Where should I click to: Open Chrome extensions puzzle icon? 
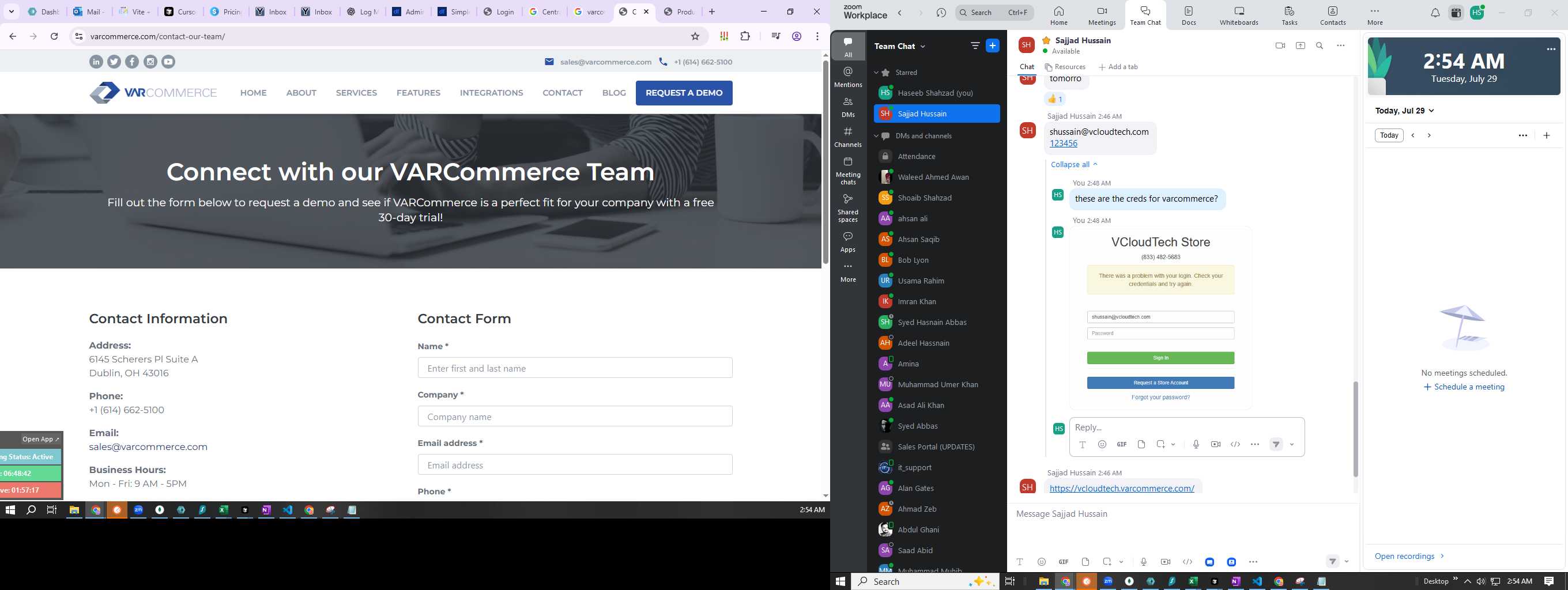click(745, 36)
